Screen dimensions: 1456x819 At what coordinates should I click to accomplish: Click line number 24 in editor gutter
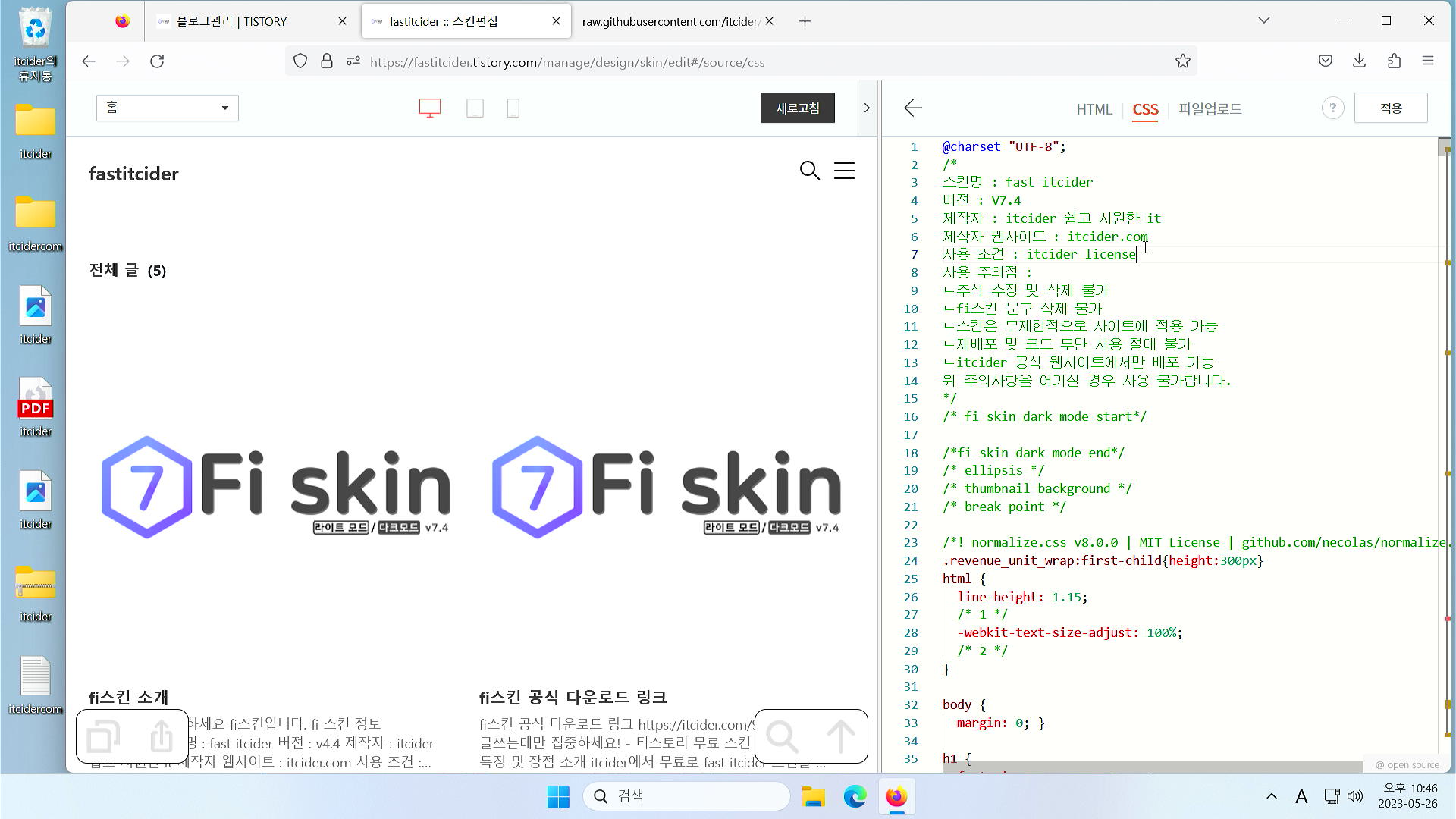point(911,561)
